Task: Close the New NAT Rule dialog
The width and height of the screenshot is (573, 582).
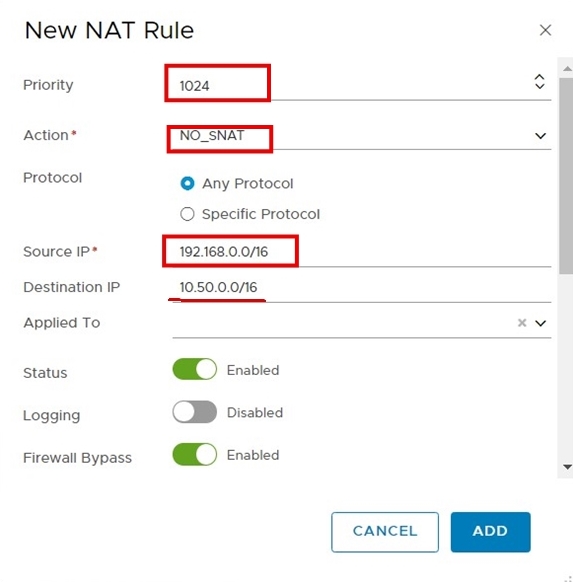Action: (x=545, y=30)
